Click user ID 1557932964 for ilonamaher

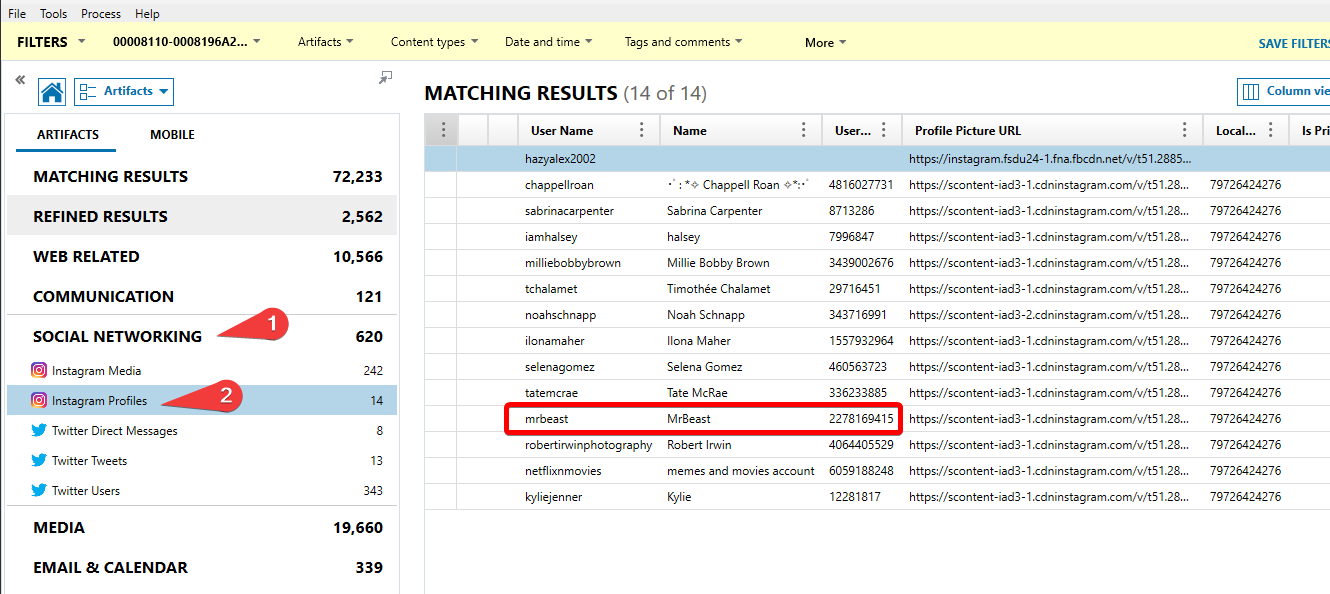click(x=862, y=341)
